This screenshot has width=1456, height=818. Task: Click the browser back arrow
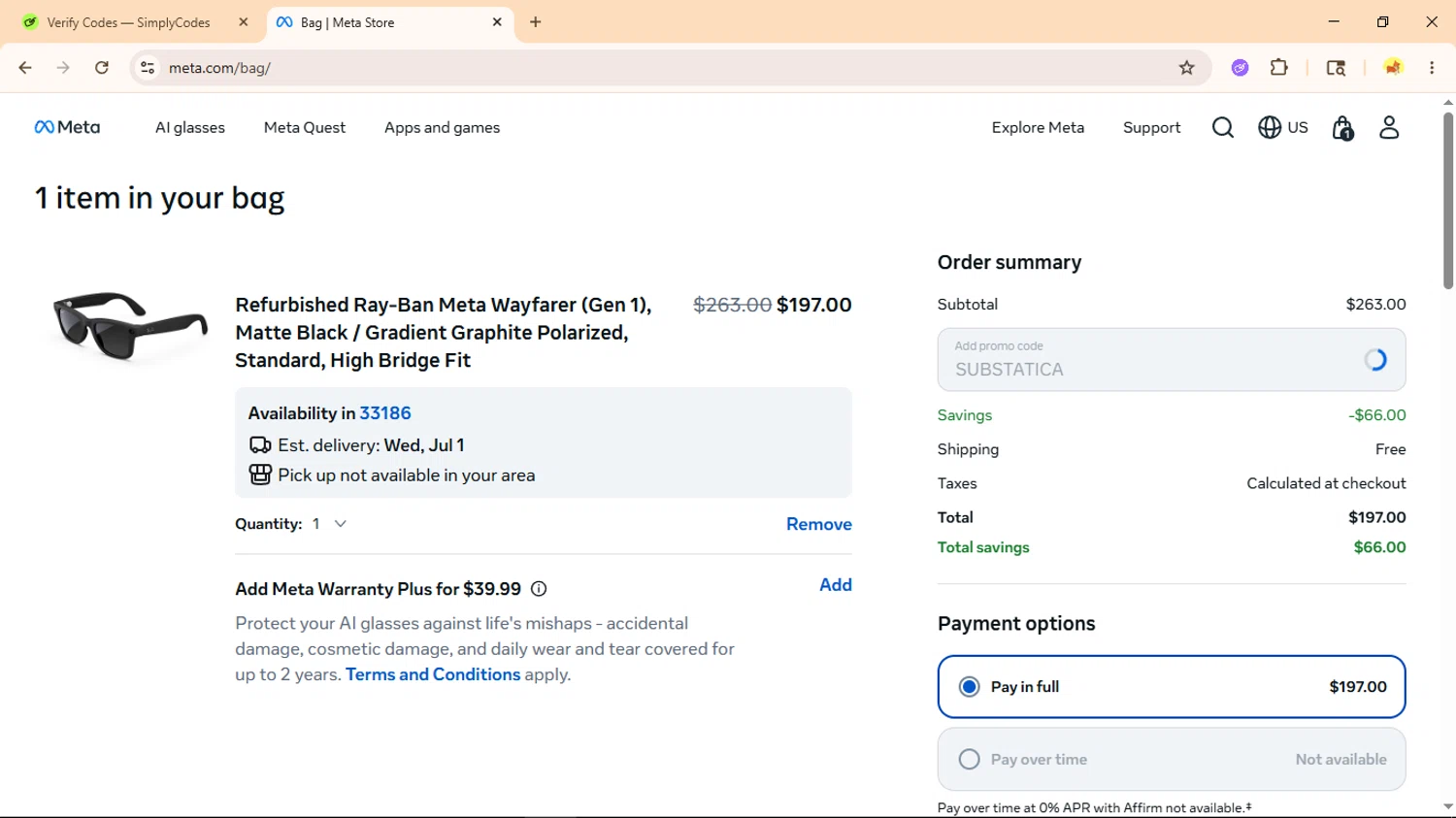tap(25, 67)
